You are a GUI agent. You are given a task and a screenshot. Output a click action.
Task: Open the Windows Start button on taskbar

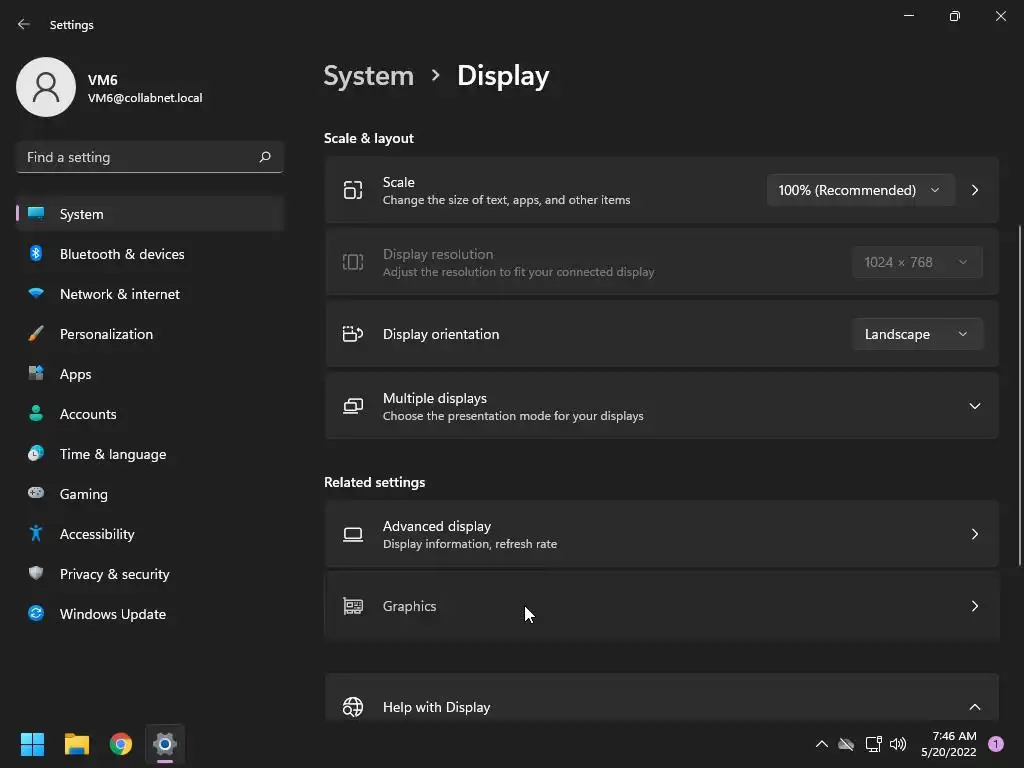coord(32,744)
